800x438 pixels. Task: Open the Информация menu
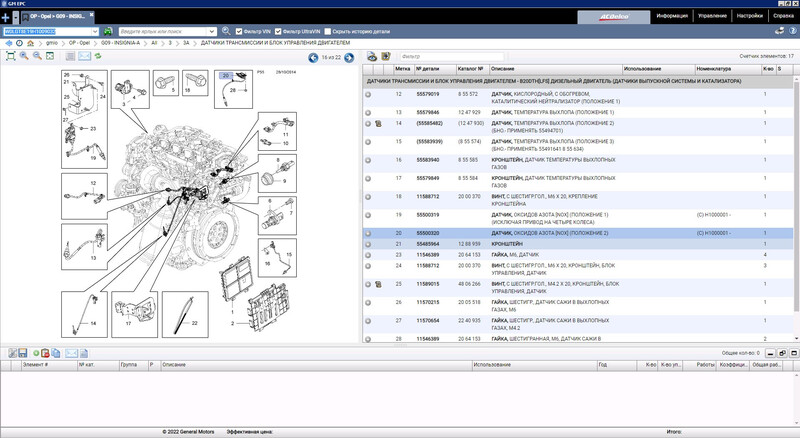(x=672, y=16)
